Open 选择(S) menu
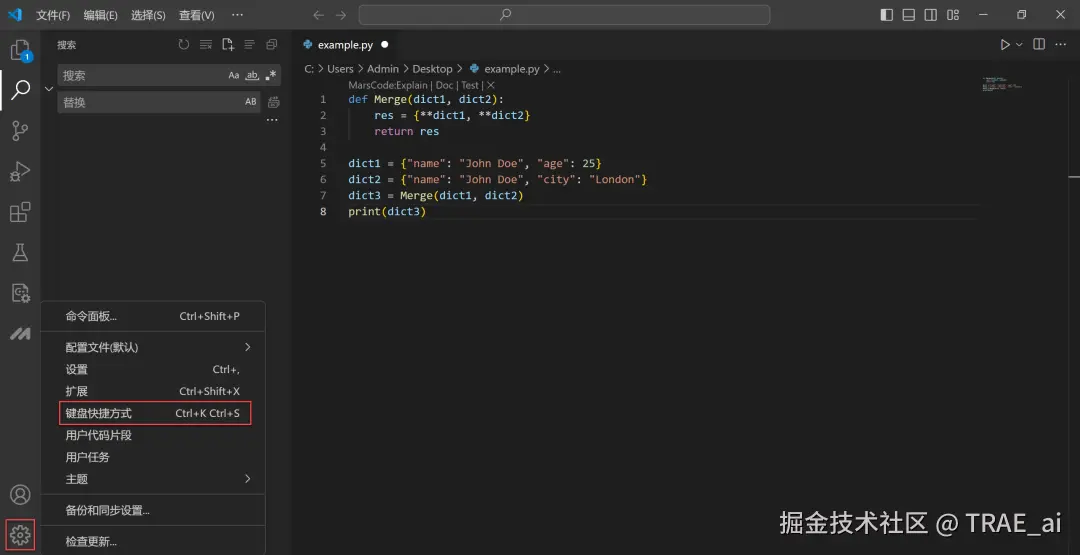The image size is (1080, 555). (x=148, y=15)
